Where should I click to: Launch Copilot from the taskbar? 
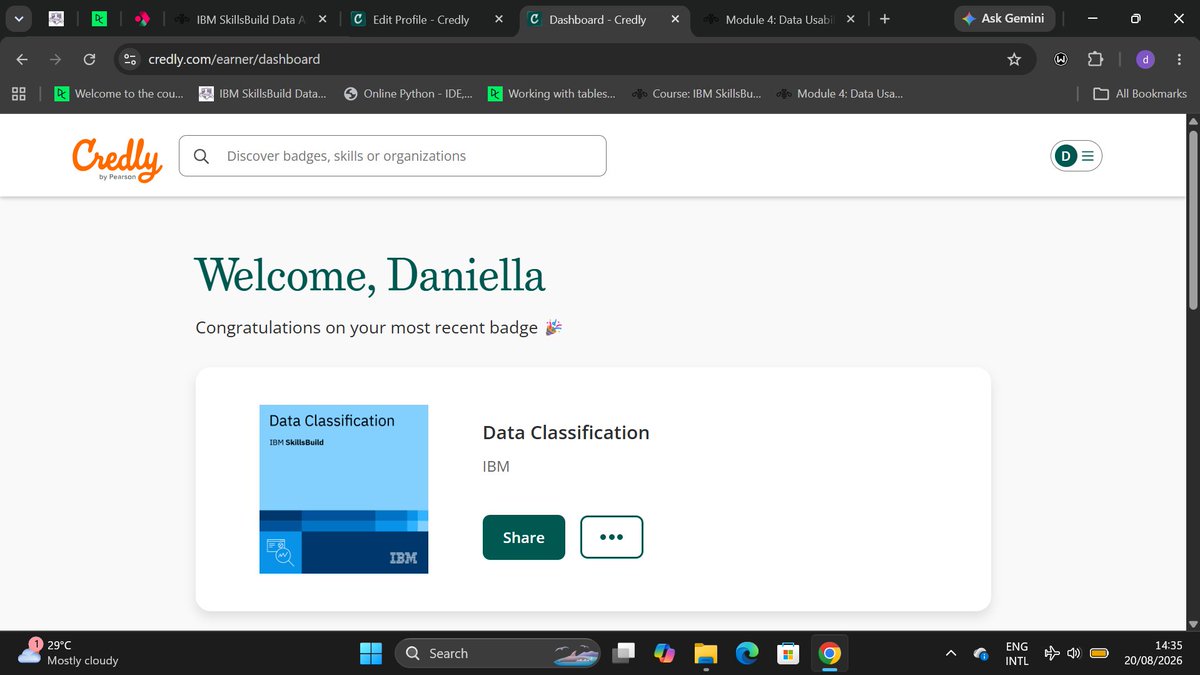(x=665, y=653)
